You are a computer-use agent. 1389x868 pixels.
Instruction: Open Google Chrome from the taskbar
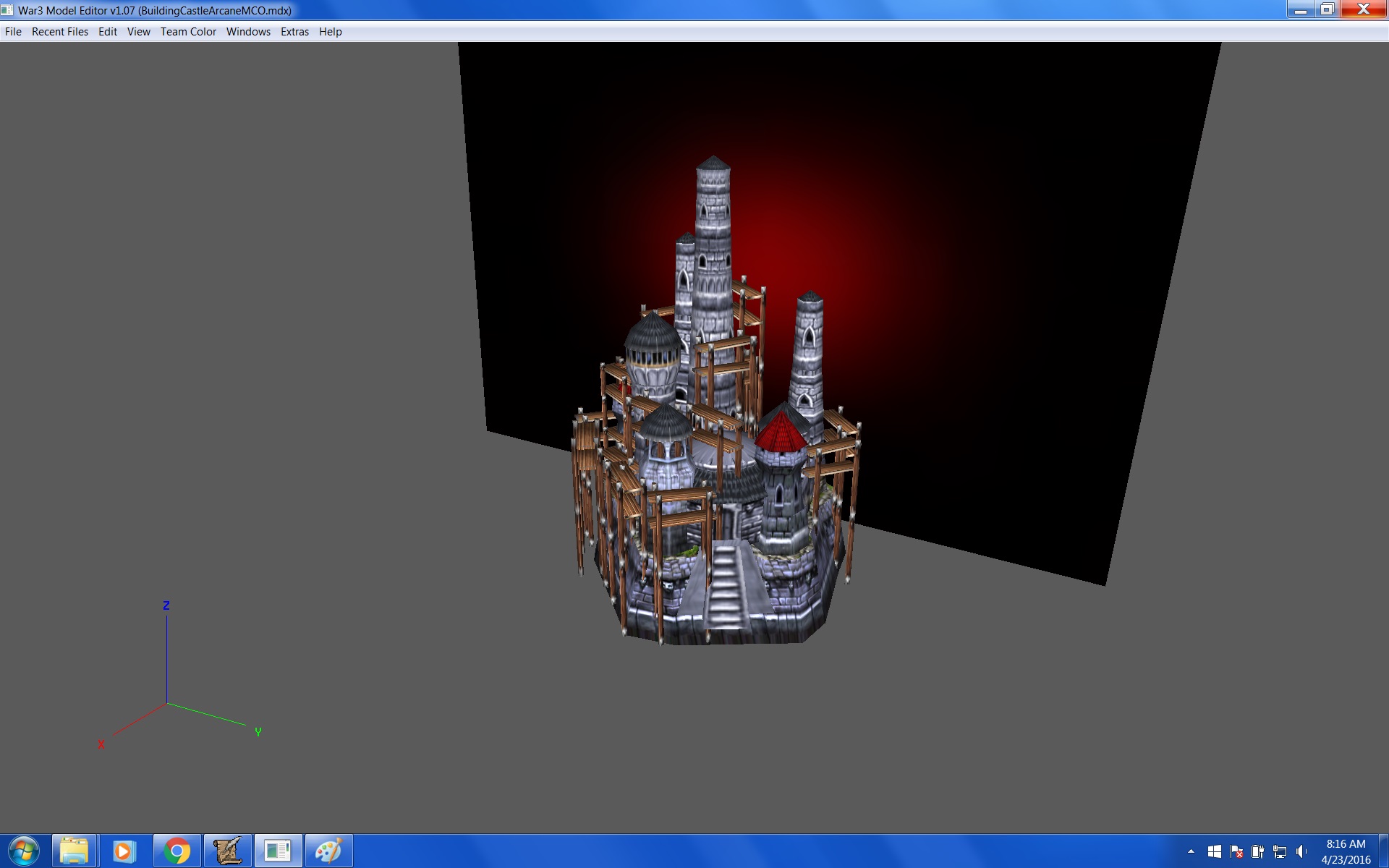click(177, 851)
